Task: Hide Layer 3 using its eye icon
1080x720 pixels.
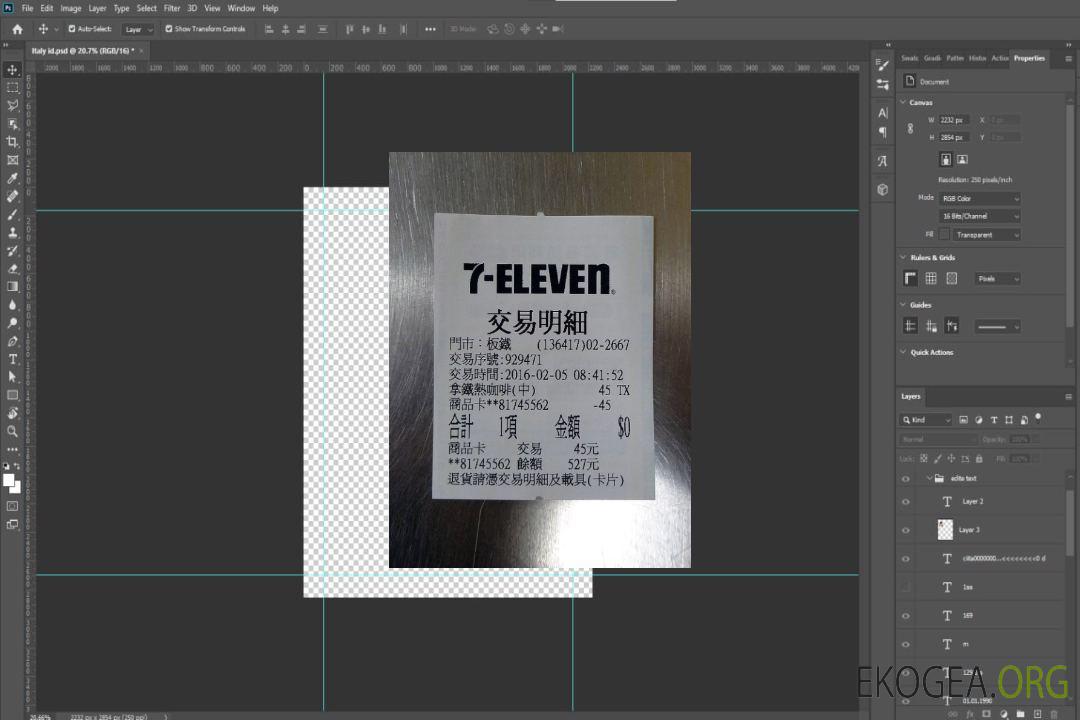Action: point(906,531)
